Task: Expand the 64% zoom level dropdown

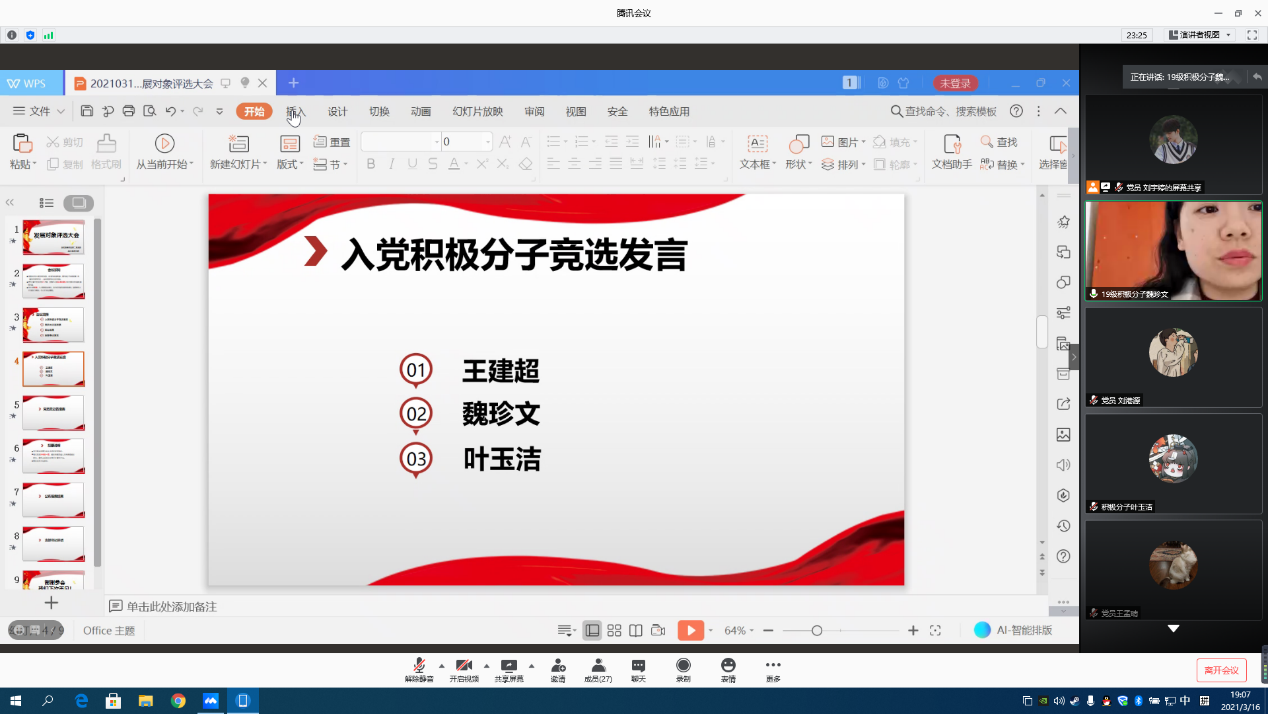Action: point(741,631)
